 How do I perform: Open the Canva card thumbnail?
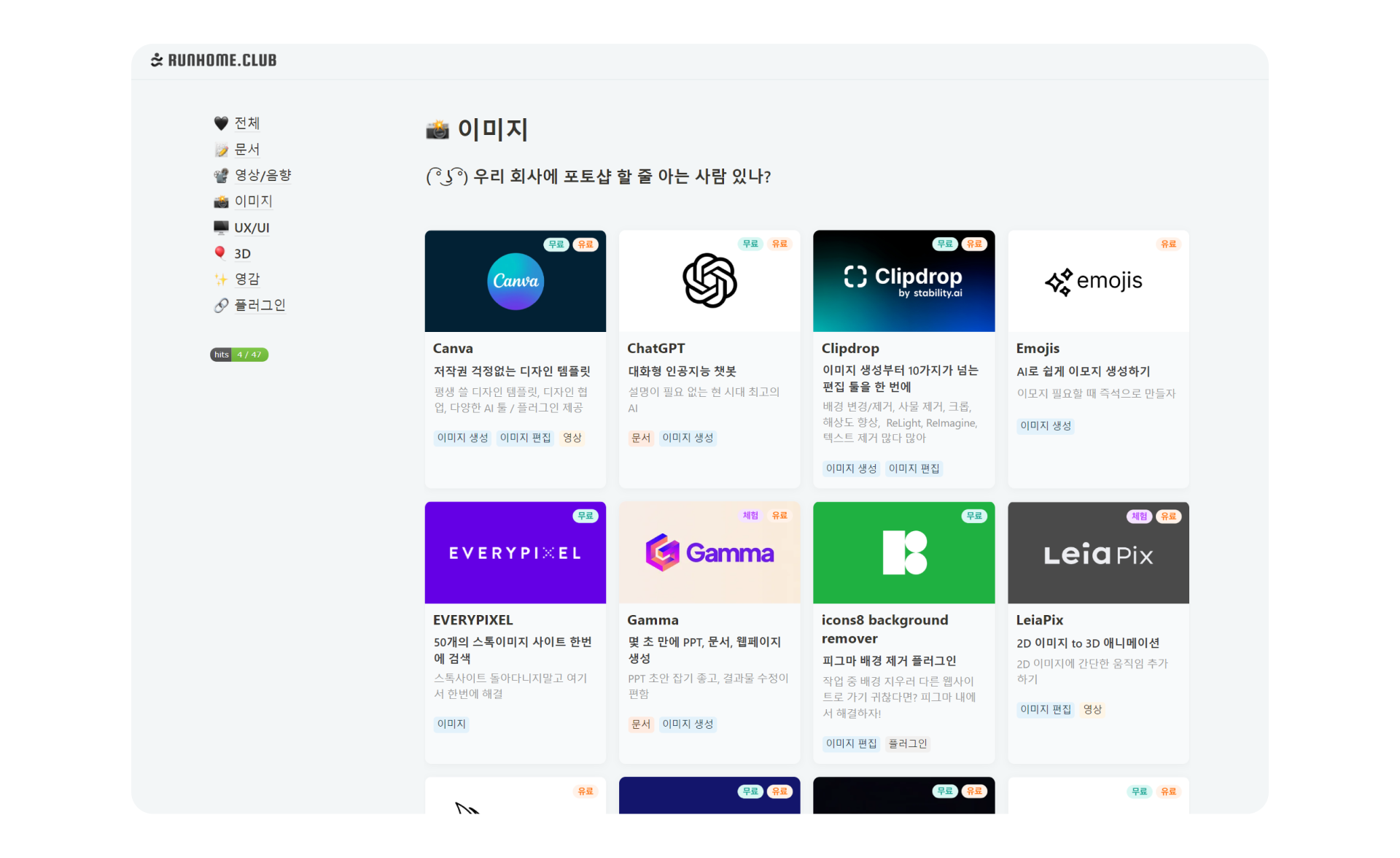click(x=516, y=281)
